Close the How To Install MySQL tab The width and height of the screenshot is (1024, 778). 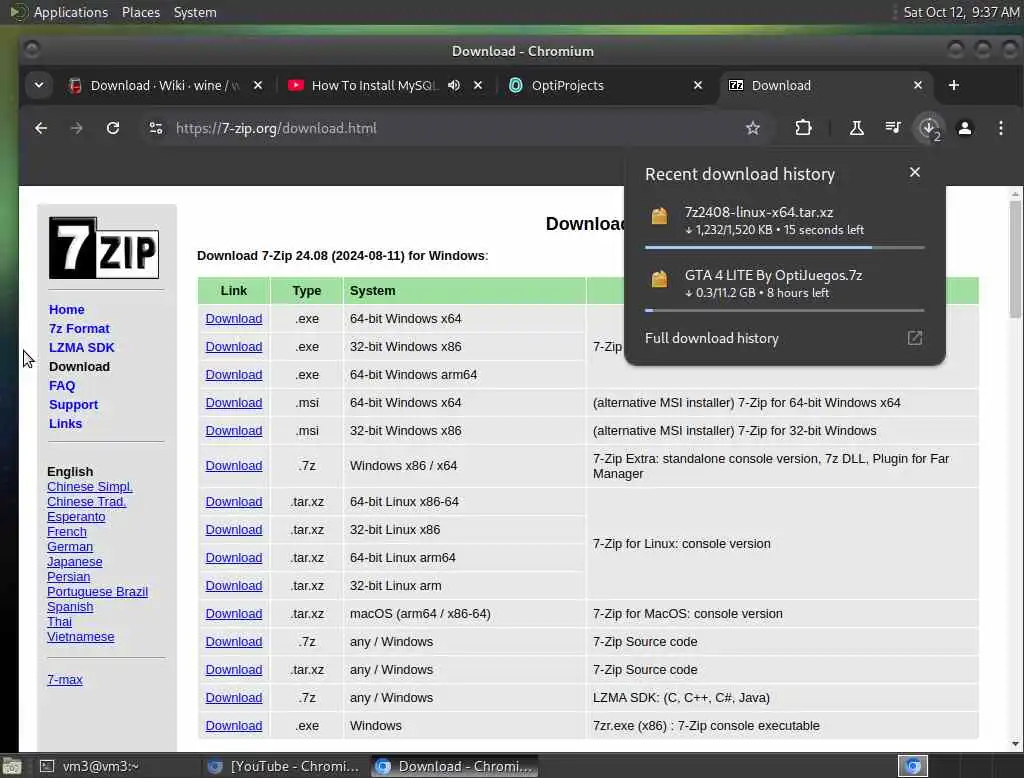click(x=477, y=86)
